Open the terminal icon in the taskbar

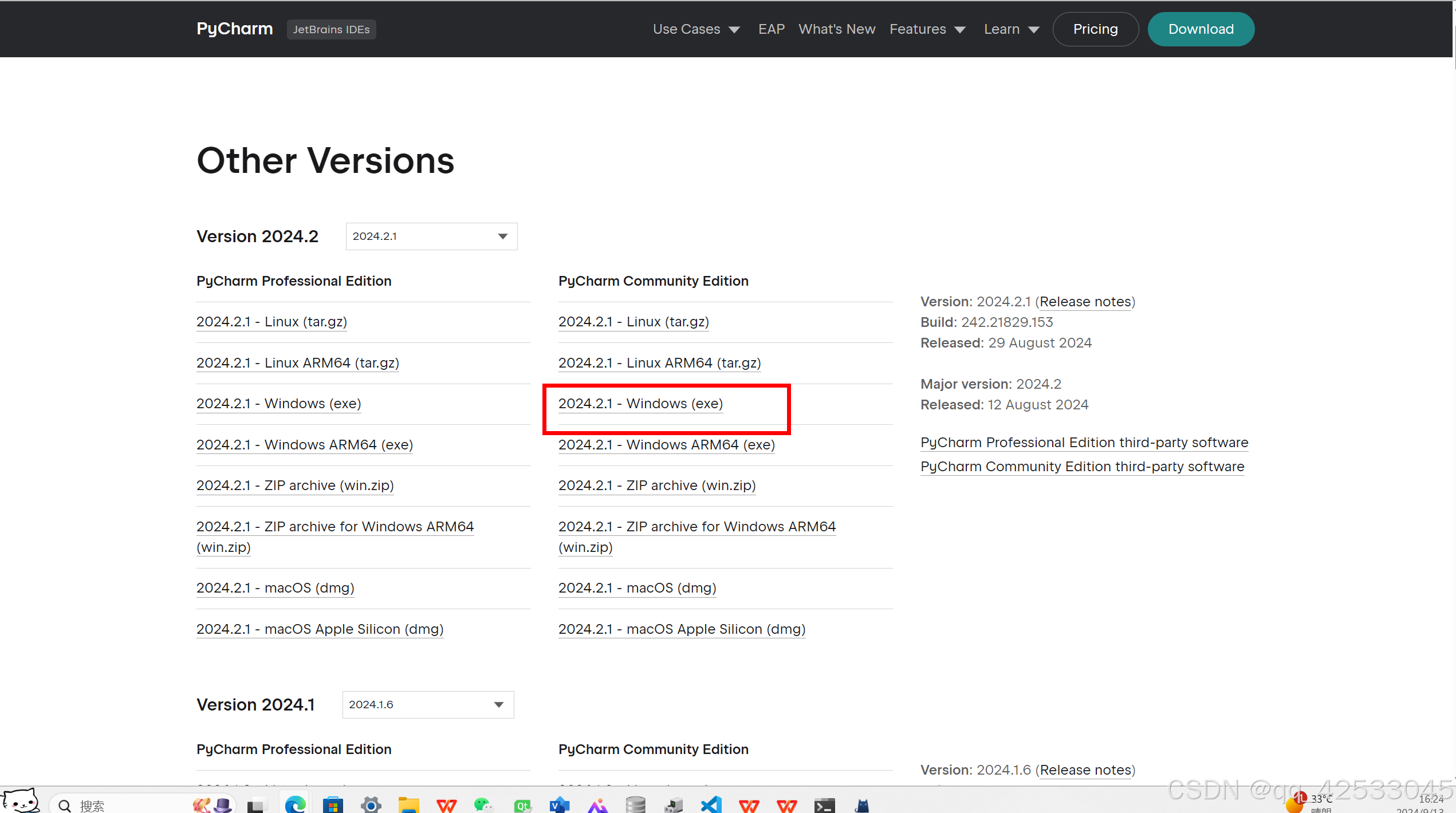[824, 804]
